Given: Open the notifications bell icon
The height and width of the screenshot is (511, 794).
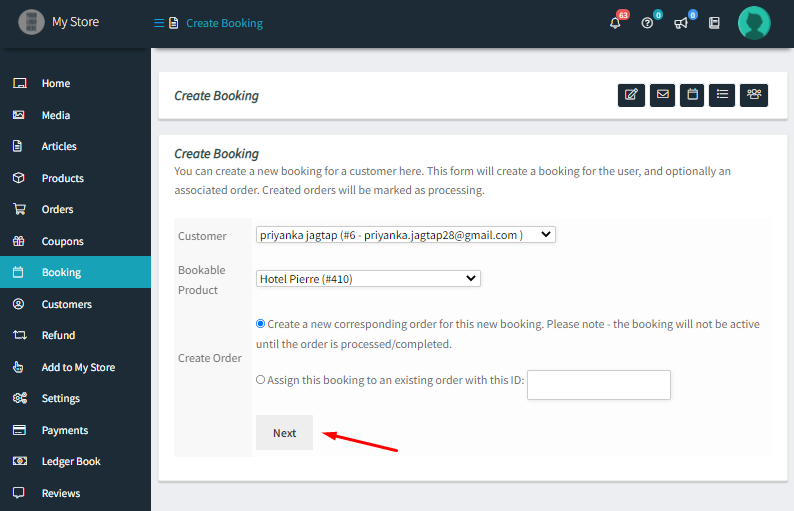Looking at the screenshot, I should 615,23.
